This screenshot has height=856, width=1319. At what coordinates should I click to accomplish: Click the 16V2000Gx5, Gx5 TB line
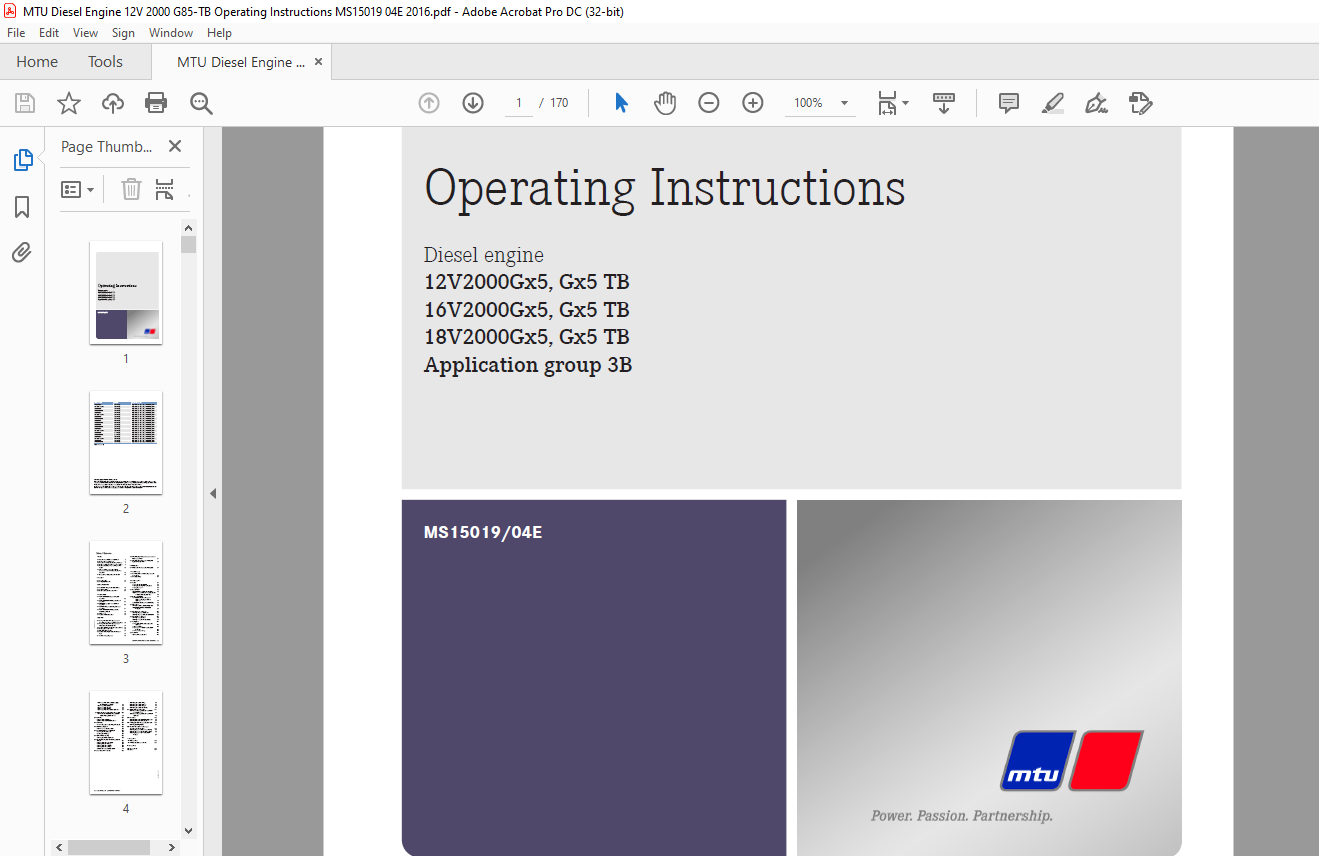(x=527, y=310)
